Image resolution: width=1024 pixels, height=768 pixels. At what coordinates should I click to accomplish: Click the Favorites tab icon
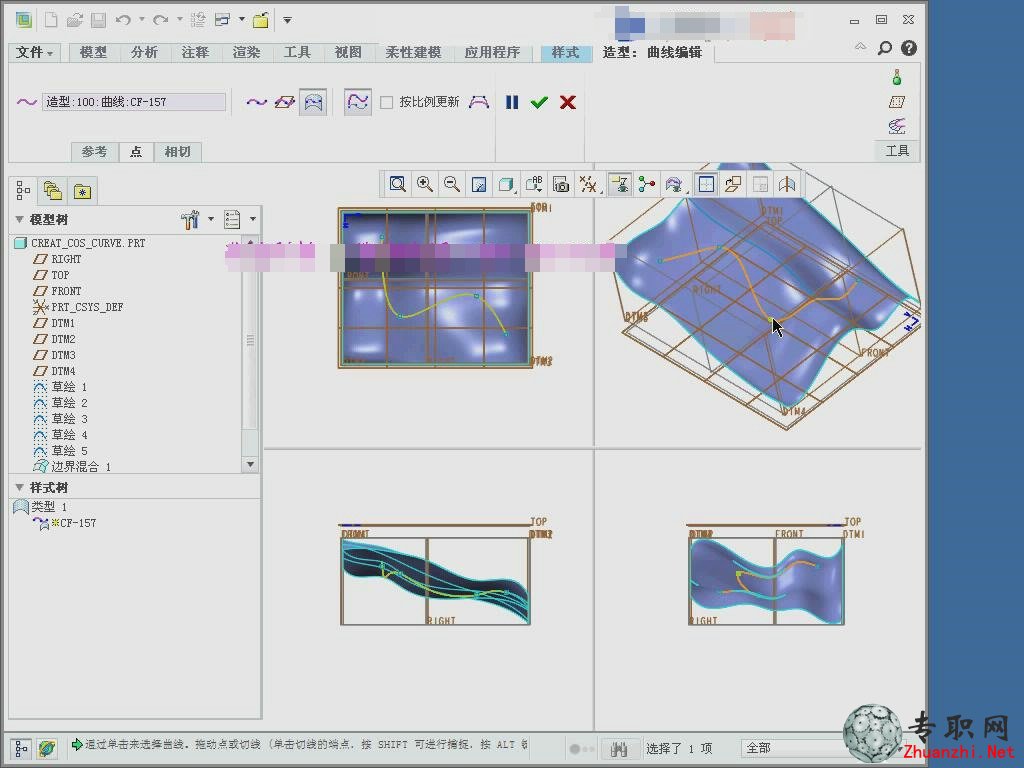click(82, 191)
